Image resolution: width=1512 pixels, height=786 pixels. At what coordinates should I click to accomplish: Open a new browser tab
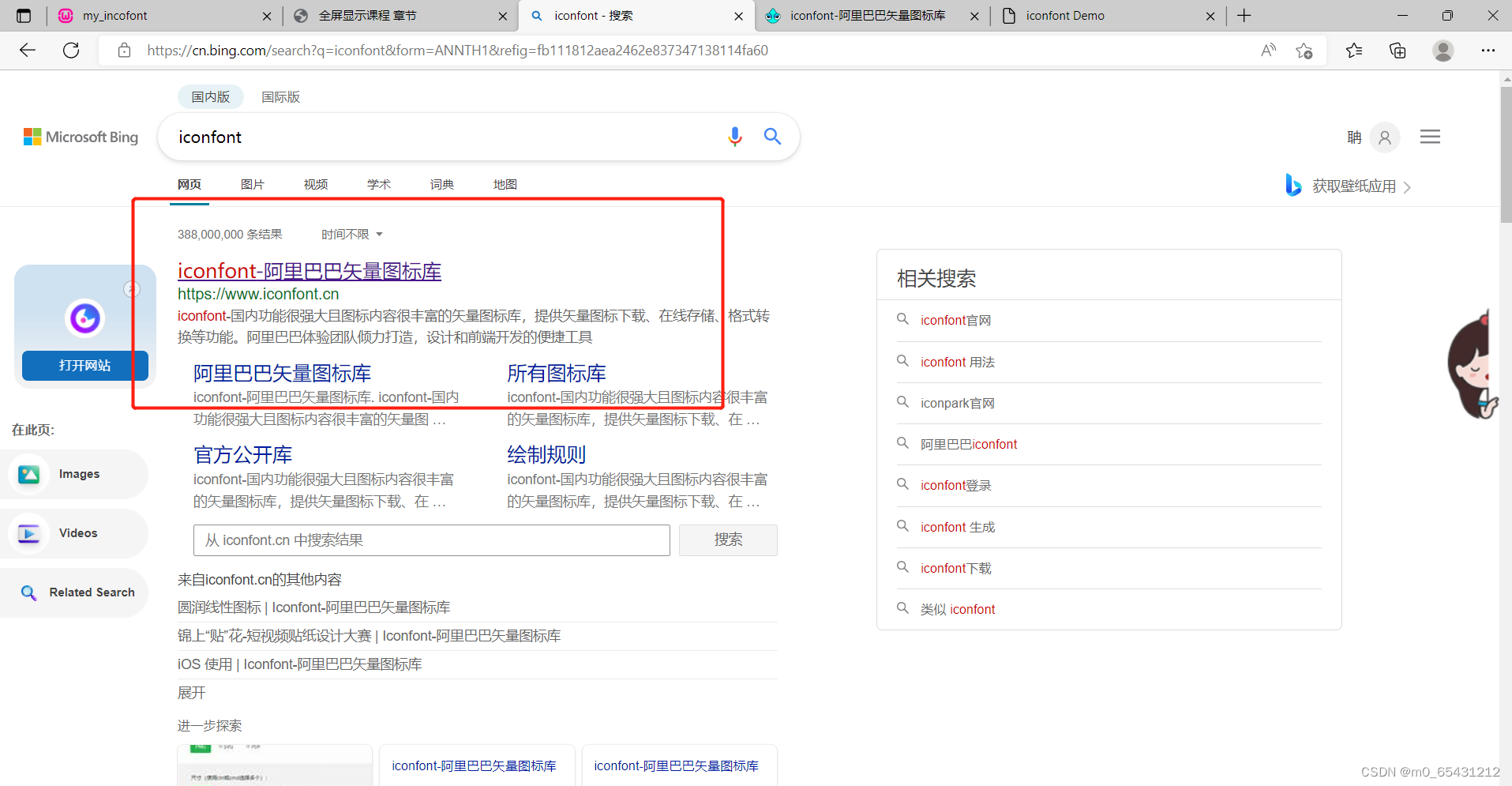tap(1244, 16)
